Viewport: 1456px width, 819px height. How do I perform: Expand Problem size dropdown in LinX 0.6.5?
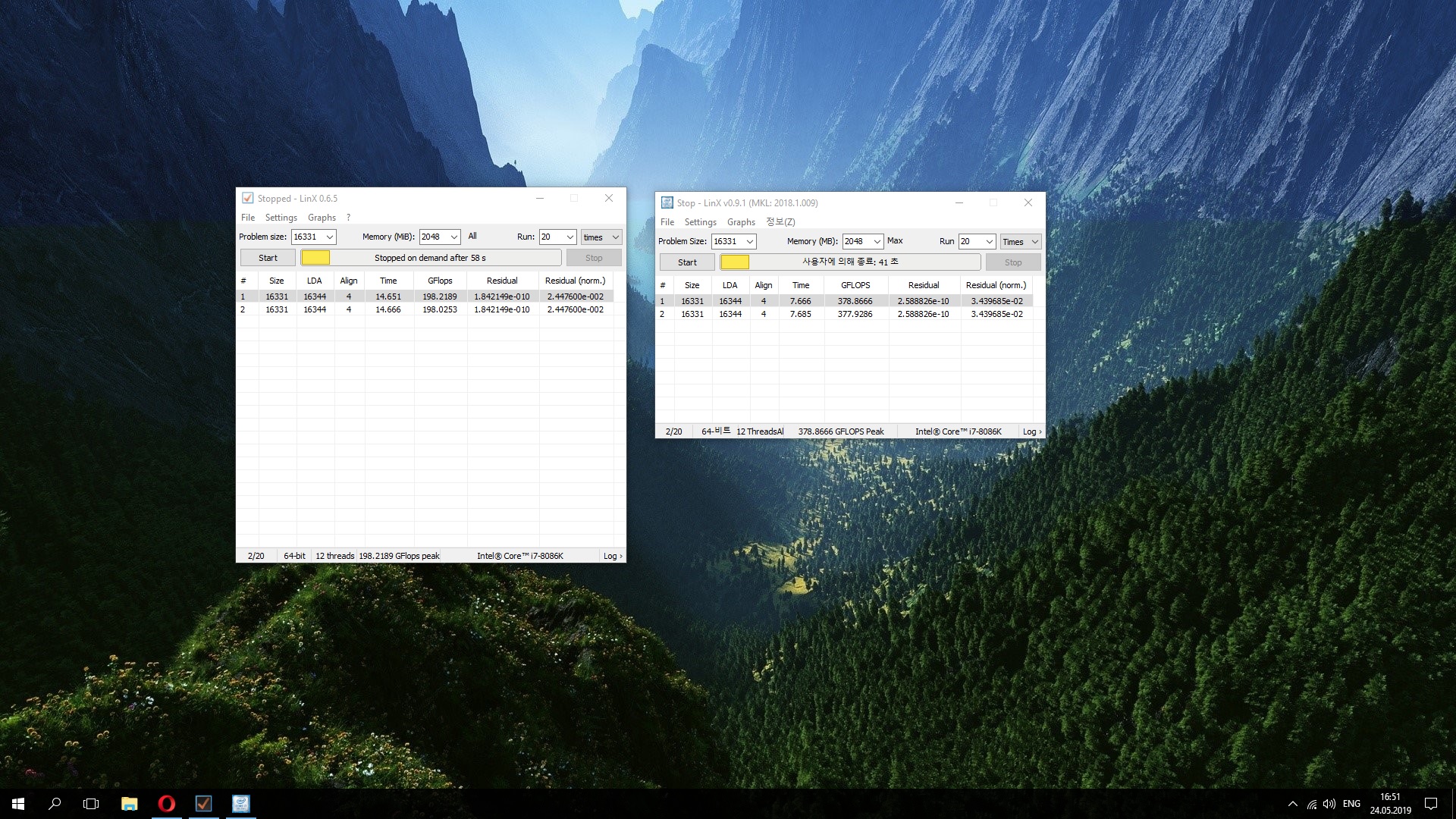[330, 237]
